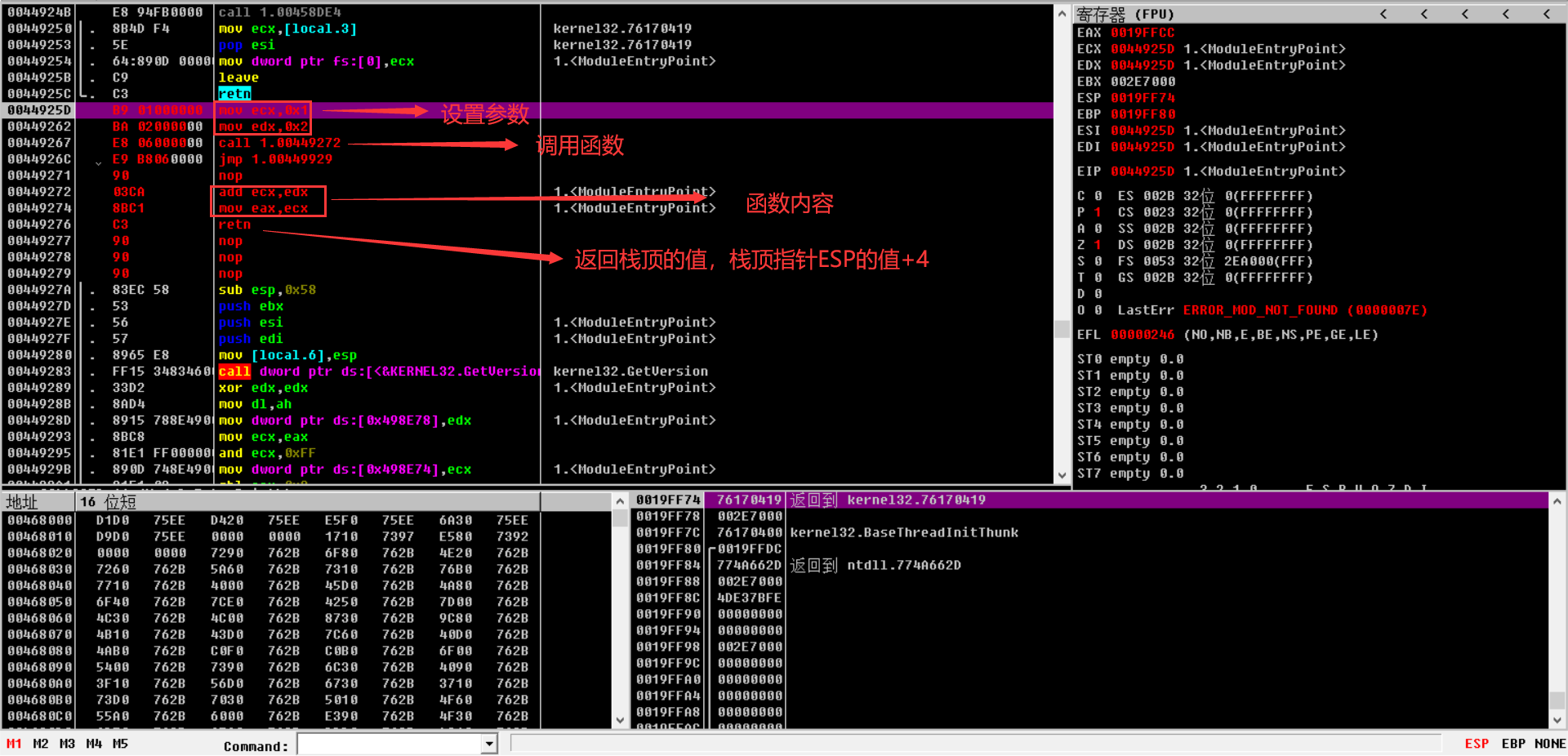Select stack address 0019FF8C
The width and height of the screenshot is (1568, 756).
point(668,598)
